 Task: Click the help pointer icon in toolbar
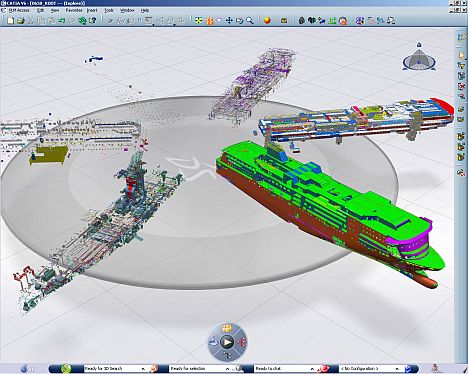click(92, 21)
